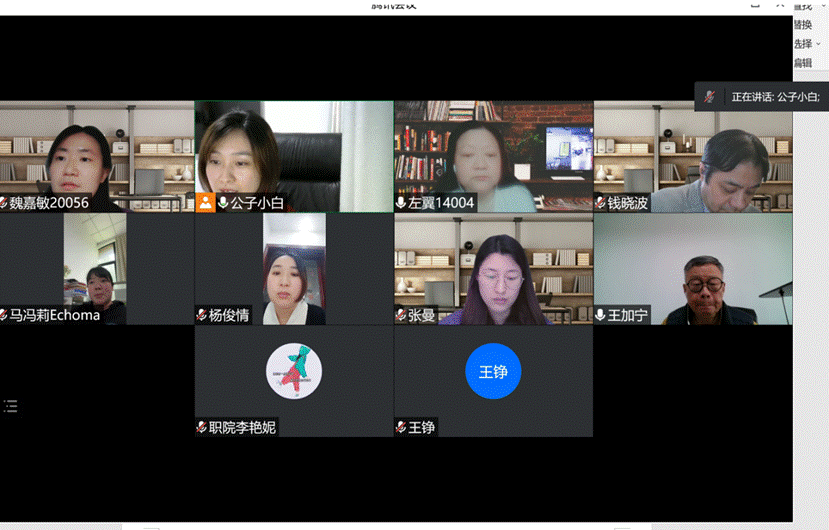Click the 正在讲话: 公子小白 speaker label
The image size is (829, 530).
coord(775,97)
